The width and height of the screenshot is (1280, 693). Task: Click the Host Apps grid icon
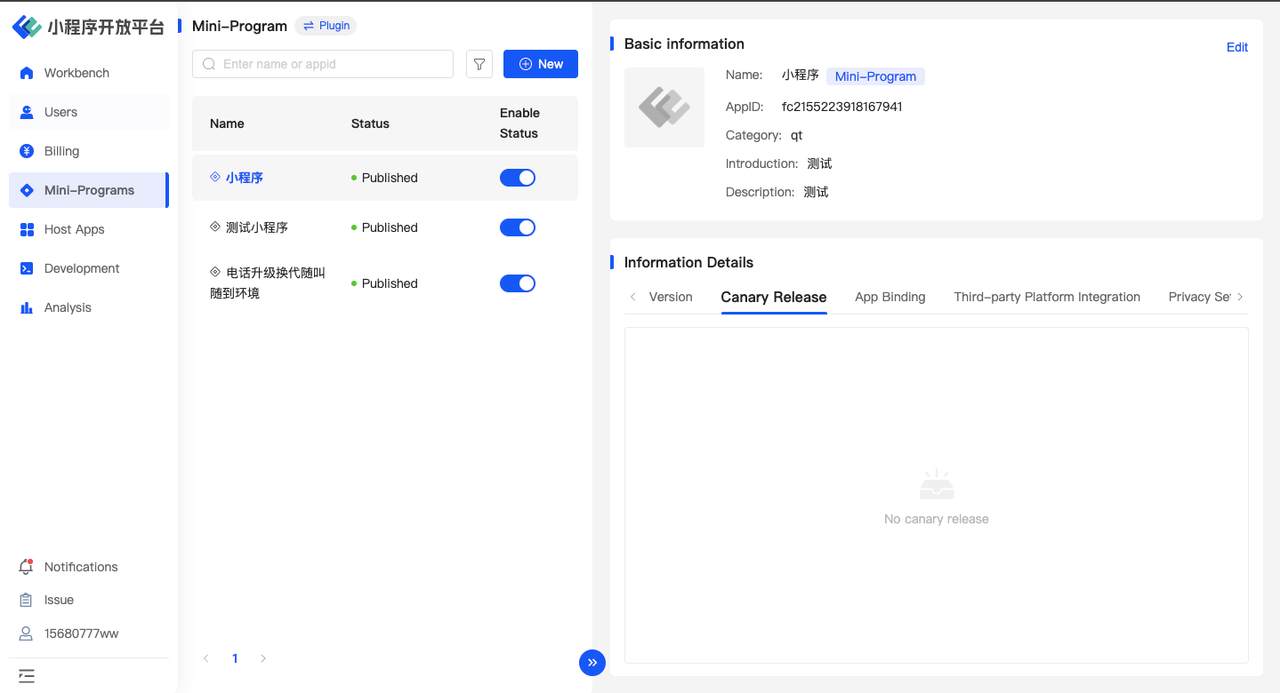26,229
